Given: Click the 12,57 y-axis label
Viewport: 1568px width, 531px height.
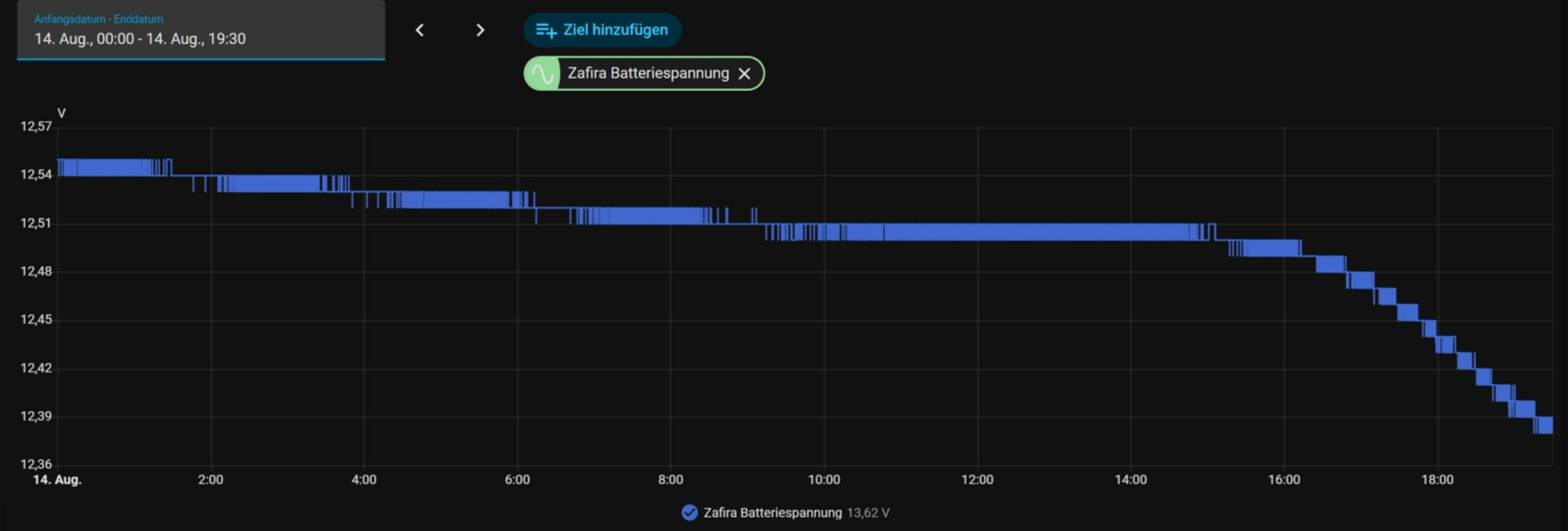Looking at the screenshot, I should tap(36, 127).
